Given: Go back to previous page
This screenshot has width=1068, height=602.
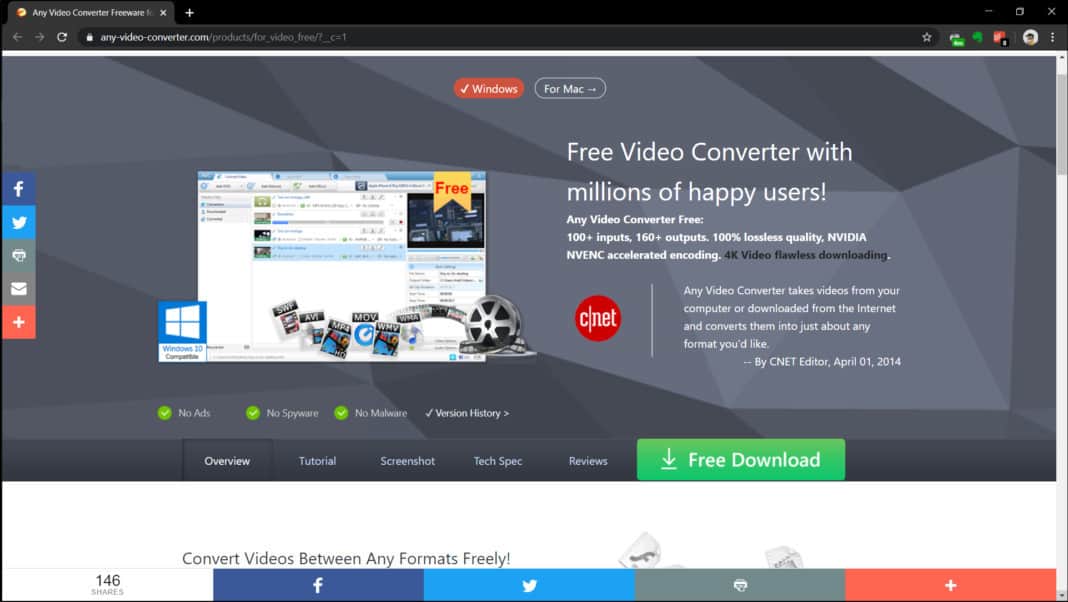Looking at the screenshot, I should click(x=18, y=37).
